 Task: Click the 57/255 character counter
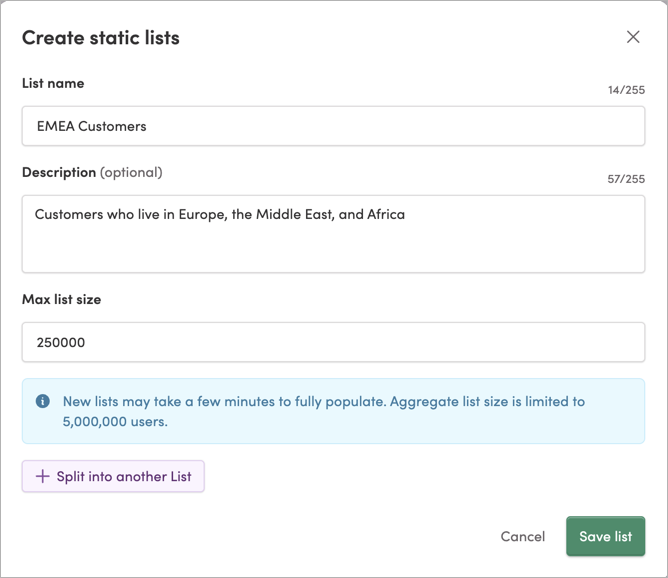point(626,179)
